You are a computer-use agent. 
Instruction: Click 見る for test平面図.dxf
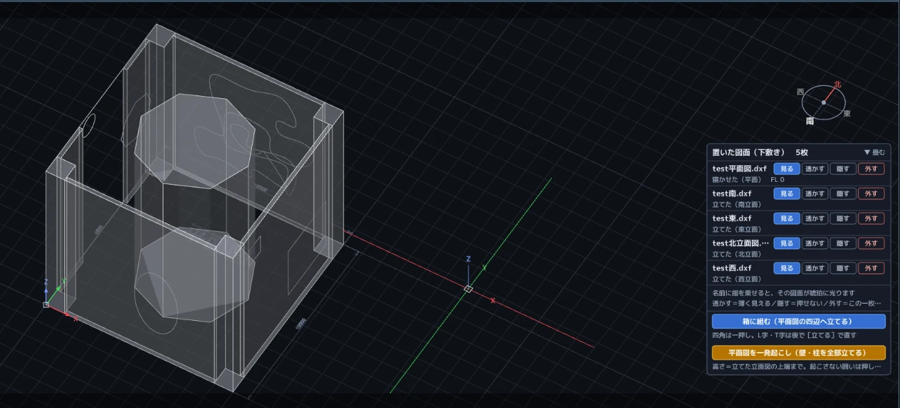[x=786, y=169]
